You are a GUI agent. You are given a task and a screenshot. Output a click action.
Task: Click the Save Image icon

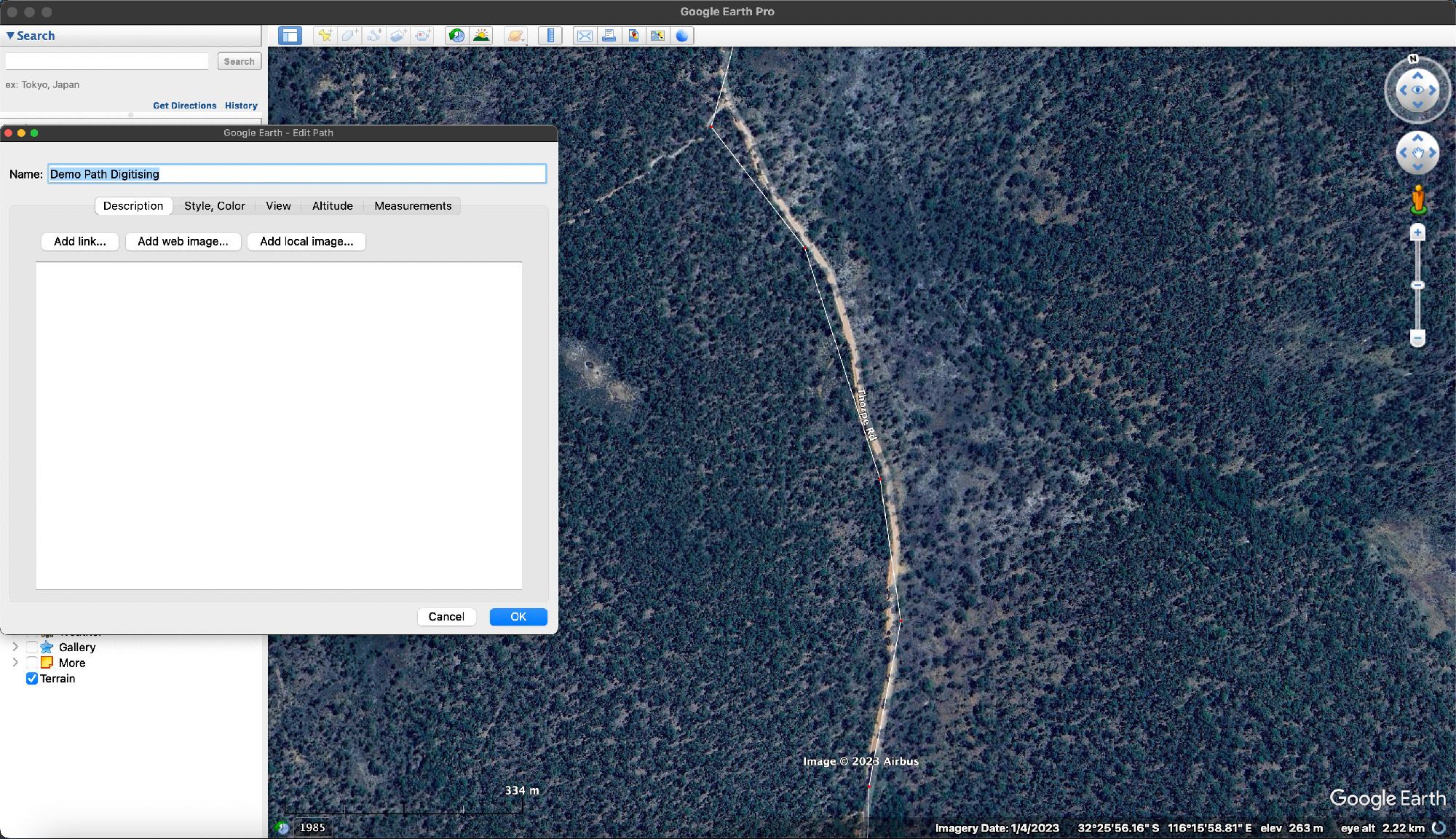[x=633, y=36]
